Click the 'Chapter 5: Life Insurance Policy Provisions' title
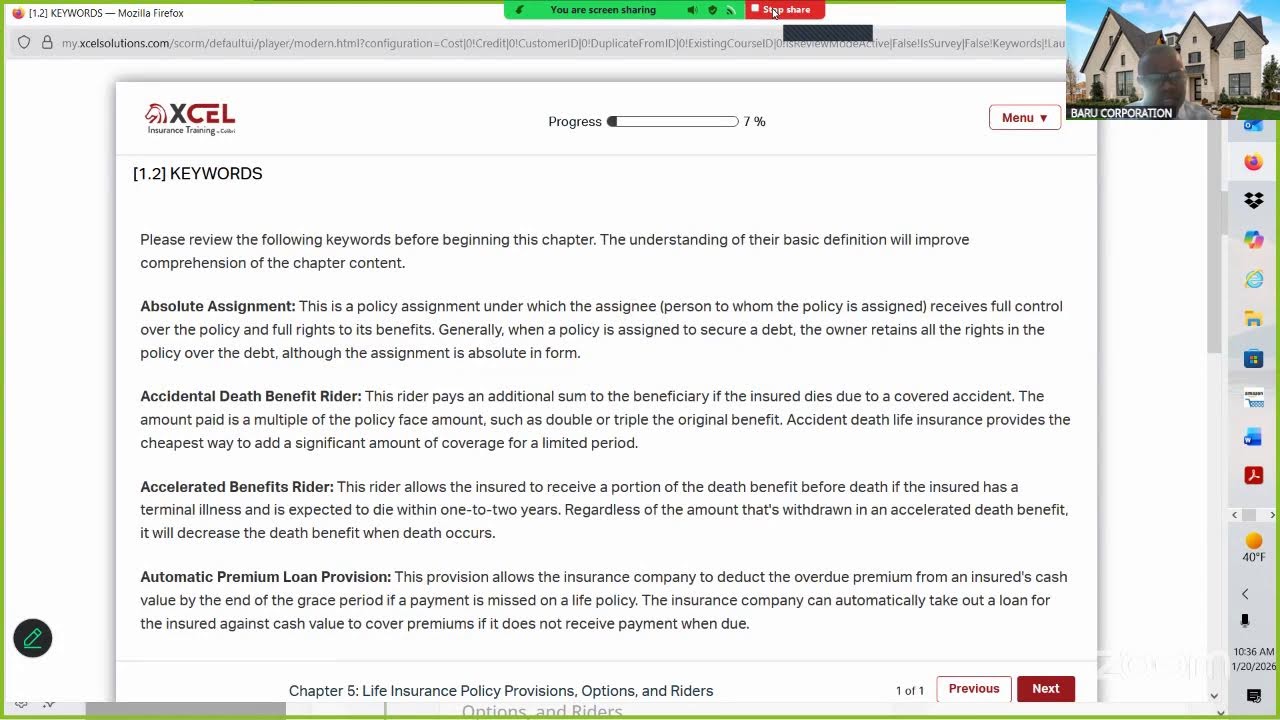The width and height of the screenshot is (1280, 720). [501, 691]
